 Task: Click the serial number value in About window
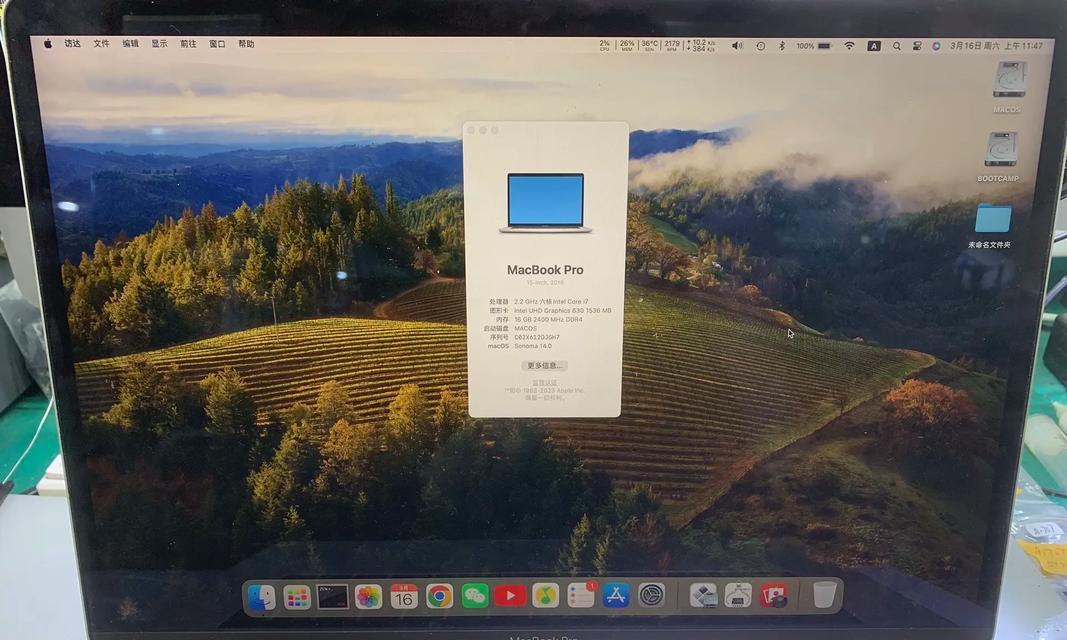(x=537, y=337)
